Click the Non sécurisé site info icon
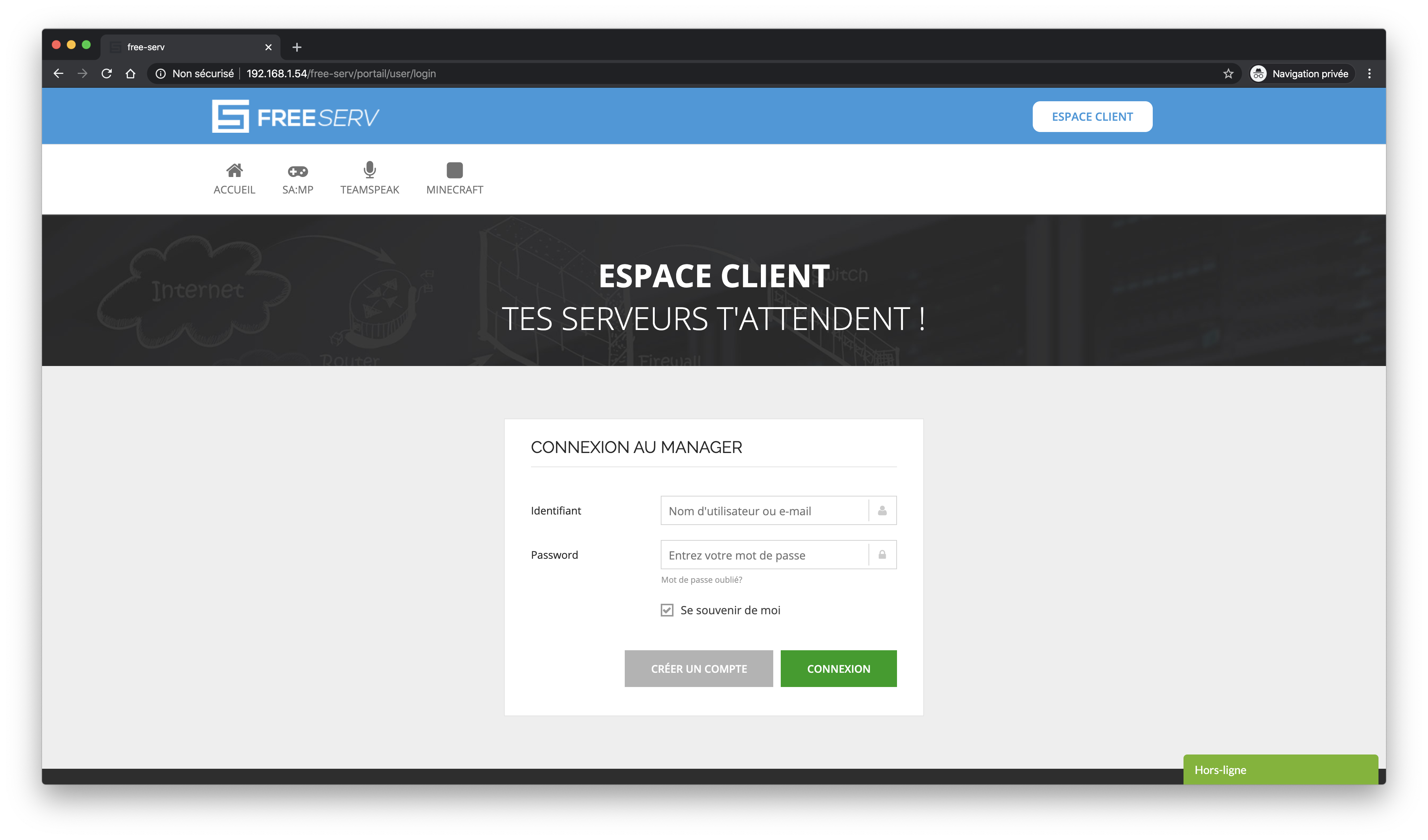Viewport: 1428px width, 840px height. pyautogui.click(x=161, y=73)
